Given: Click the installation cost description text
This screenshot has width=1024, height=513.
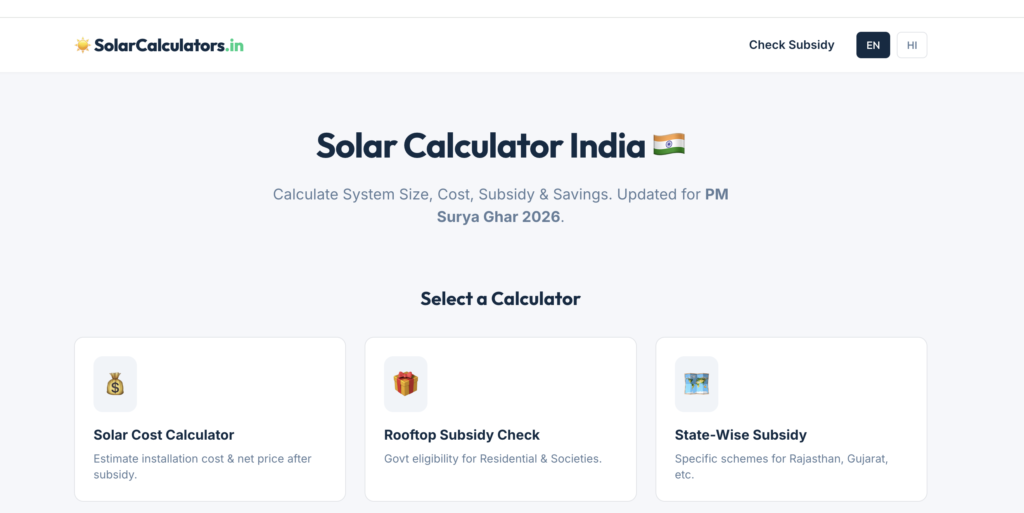Looking at the screenshot, I should pyautogui.click(x=202, y=466).
